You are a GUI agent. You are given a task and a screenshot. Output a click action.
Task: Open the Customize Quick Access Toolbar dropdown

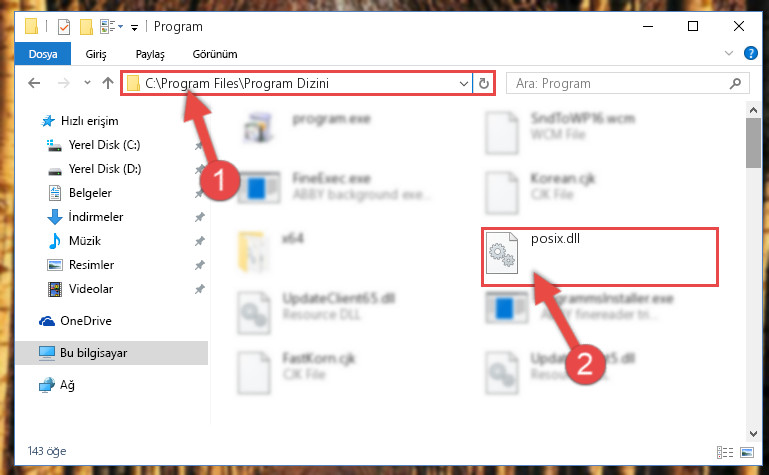point(134,27)
